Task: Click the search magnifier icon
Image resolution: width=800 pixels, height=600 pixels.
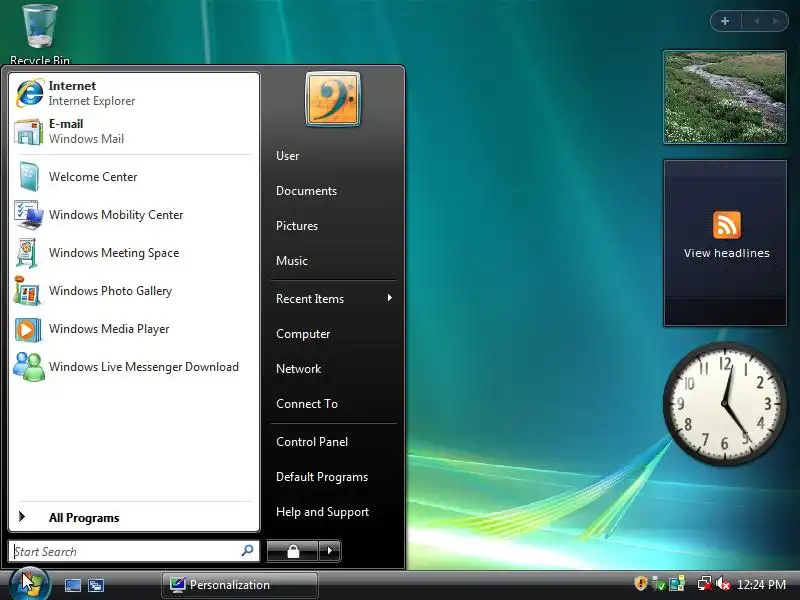Action: click(247, 551)
